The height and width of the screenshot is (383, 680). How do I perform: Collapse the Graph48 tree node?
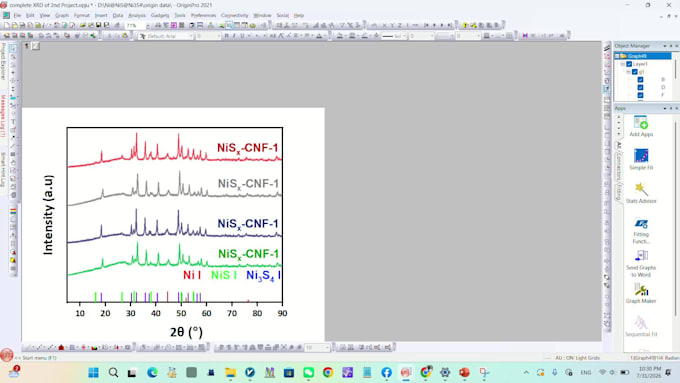pos(618,56)
